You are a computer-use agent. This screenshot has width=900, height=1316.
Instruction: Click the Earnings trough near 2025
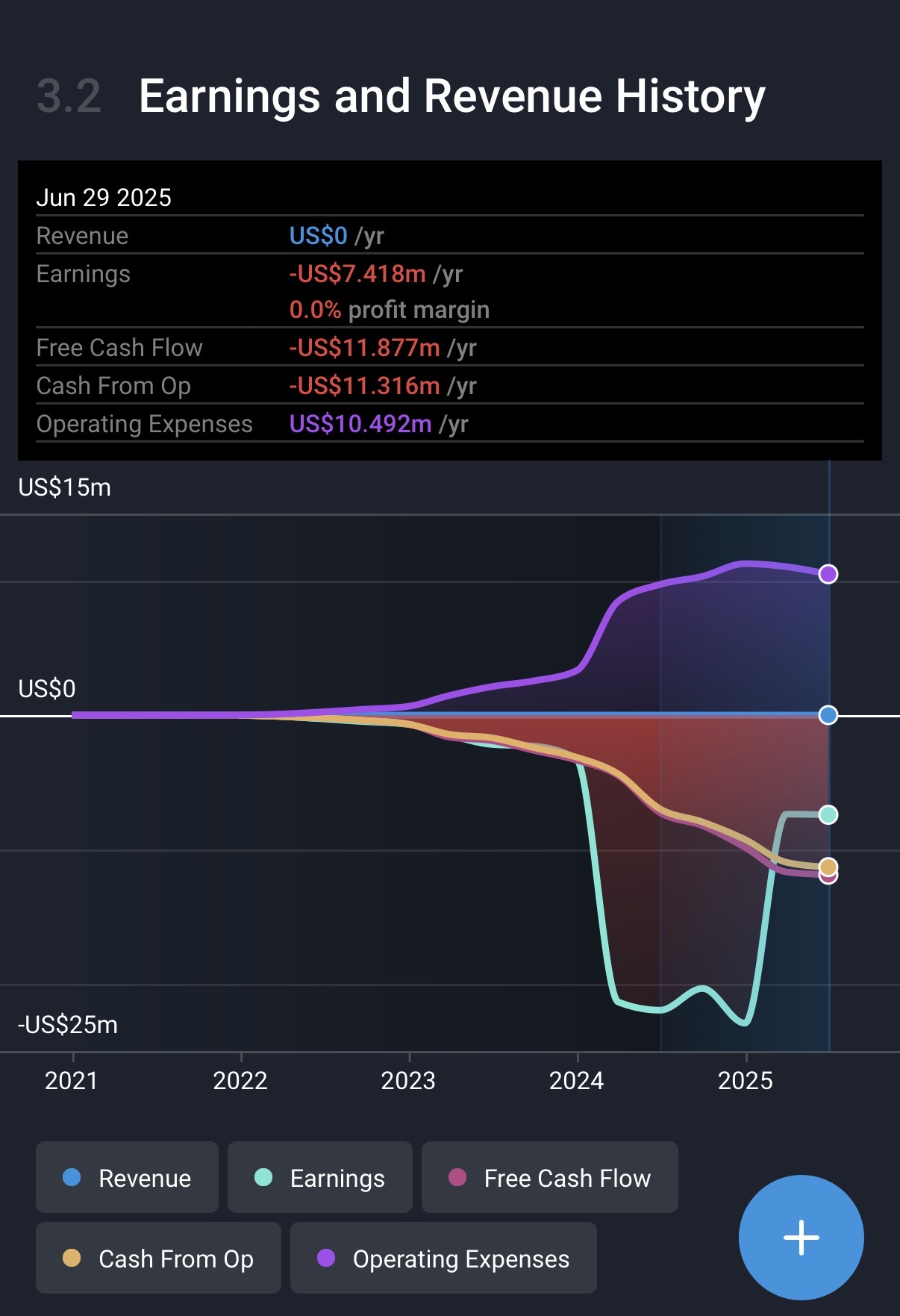[743, 1022]
